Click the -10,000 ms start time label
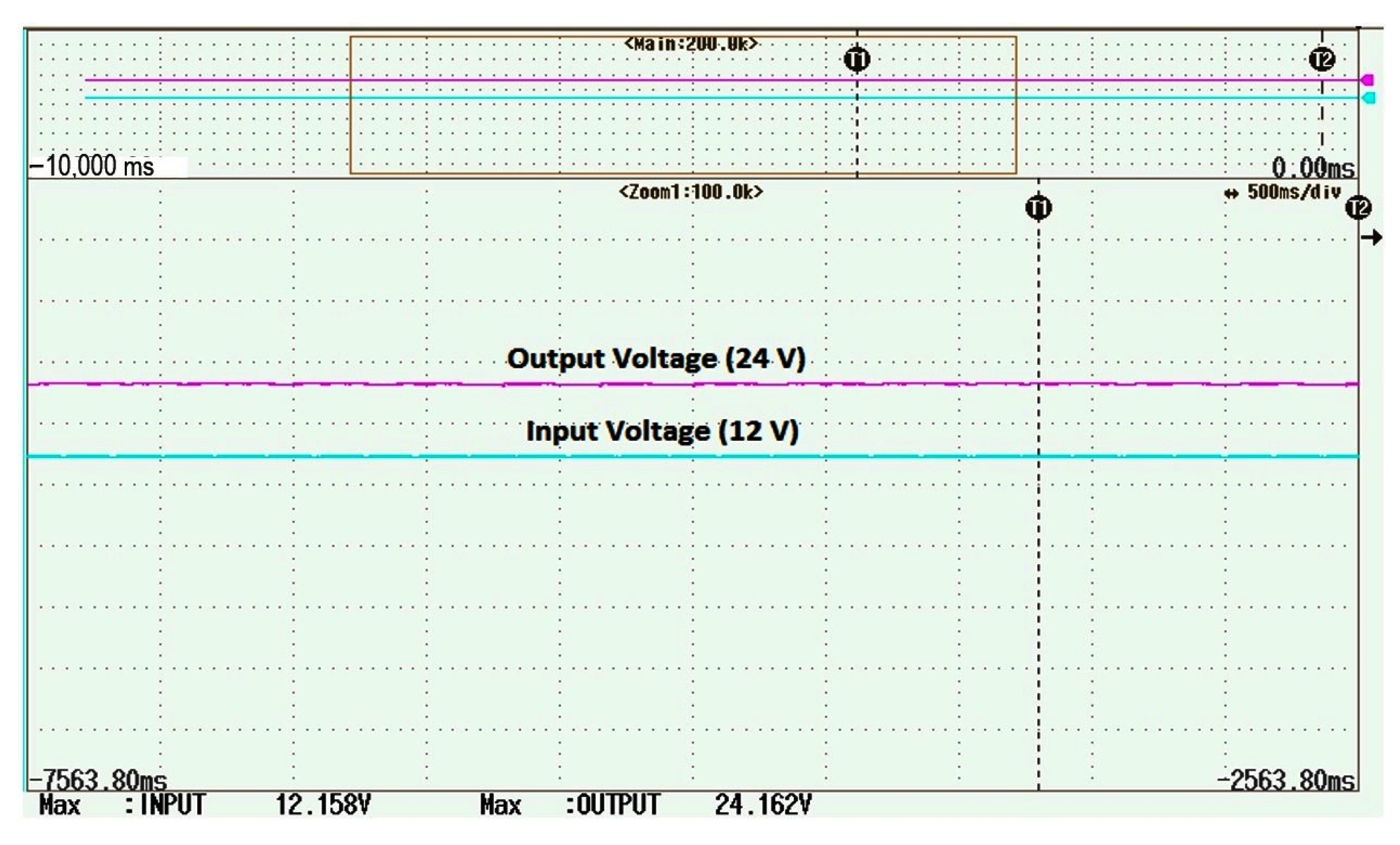This screenshot has width=1400, height=845. 92,166
